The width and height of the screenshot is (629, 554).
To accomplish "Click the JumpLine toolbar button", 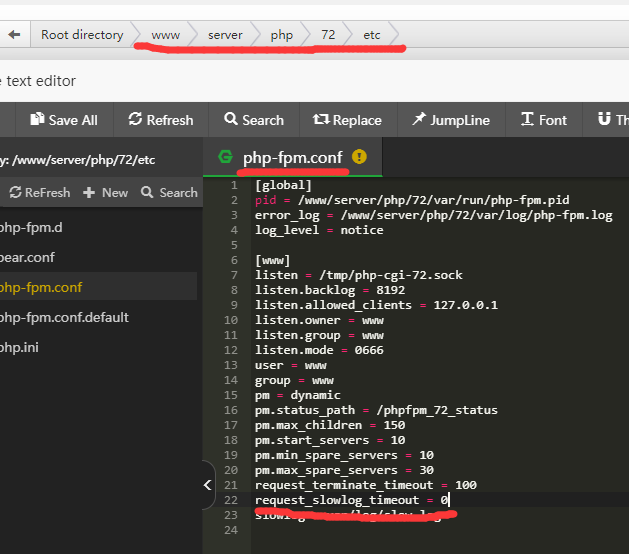I will [x=450, y=120].
